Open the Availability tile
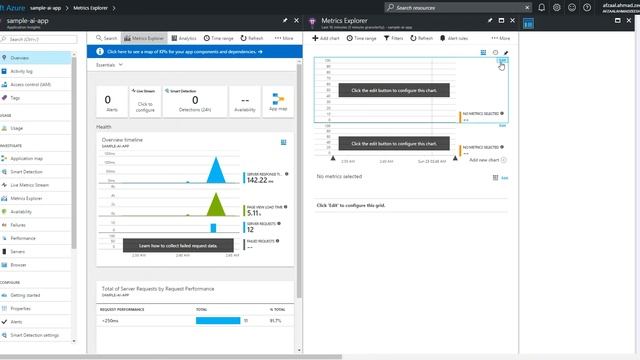This screenshot has width=640, height=360. [x=244, y=102]
